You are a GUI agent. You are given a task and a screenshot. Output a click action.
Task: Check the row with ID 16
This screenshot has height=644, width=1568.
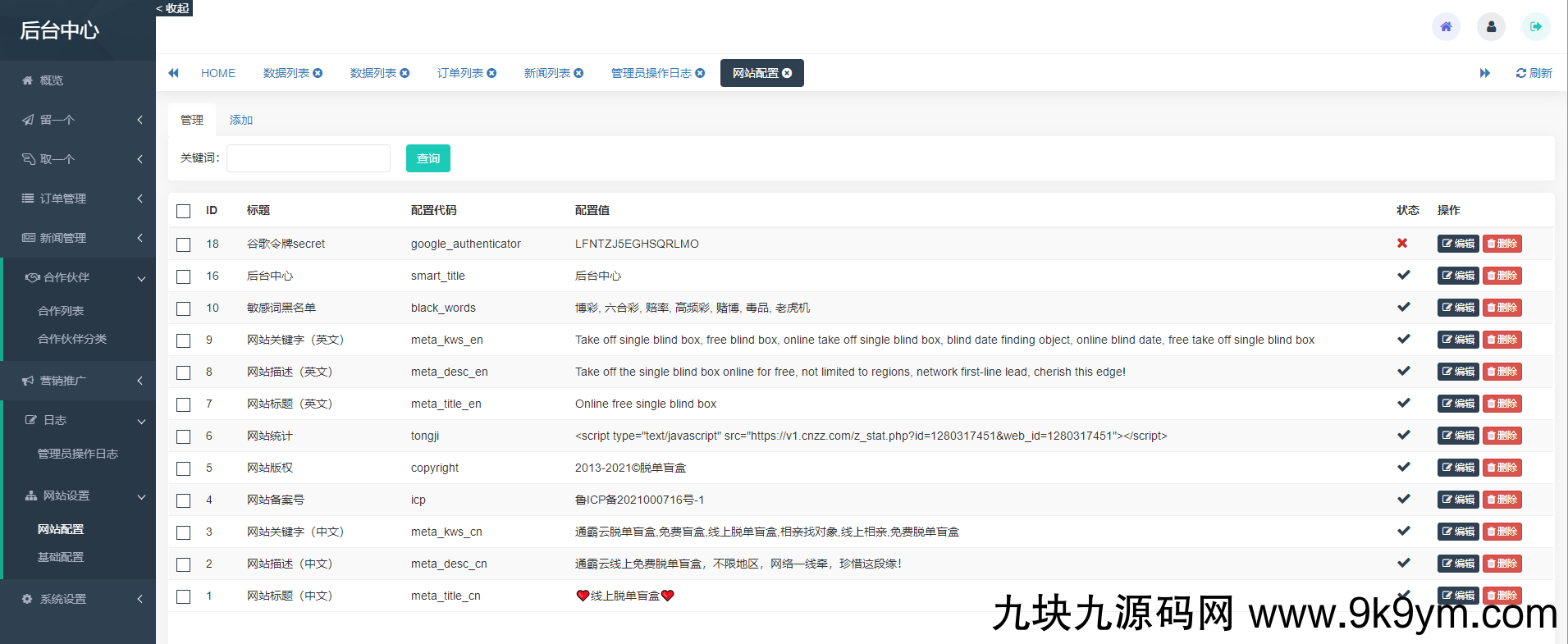(184, 276)
